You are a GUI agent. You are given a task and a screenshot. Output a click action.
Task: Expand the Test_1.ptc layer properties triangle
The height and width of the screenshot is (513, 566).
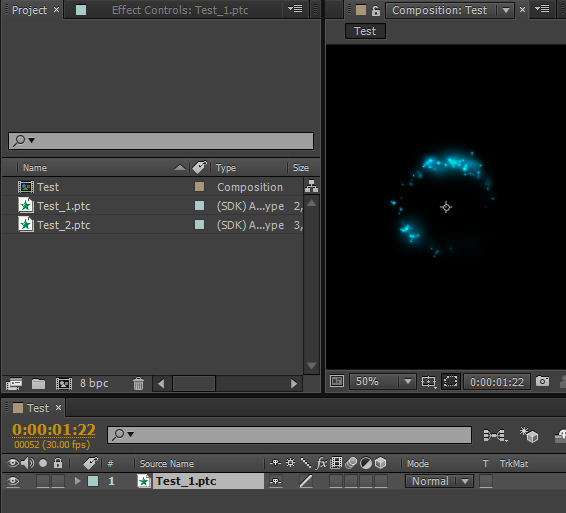tap(77, 481)
